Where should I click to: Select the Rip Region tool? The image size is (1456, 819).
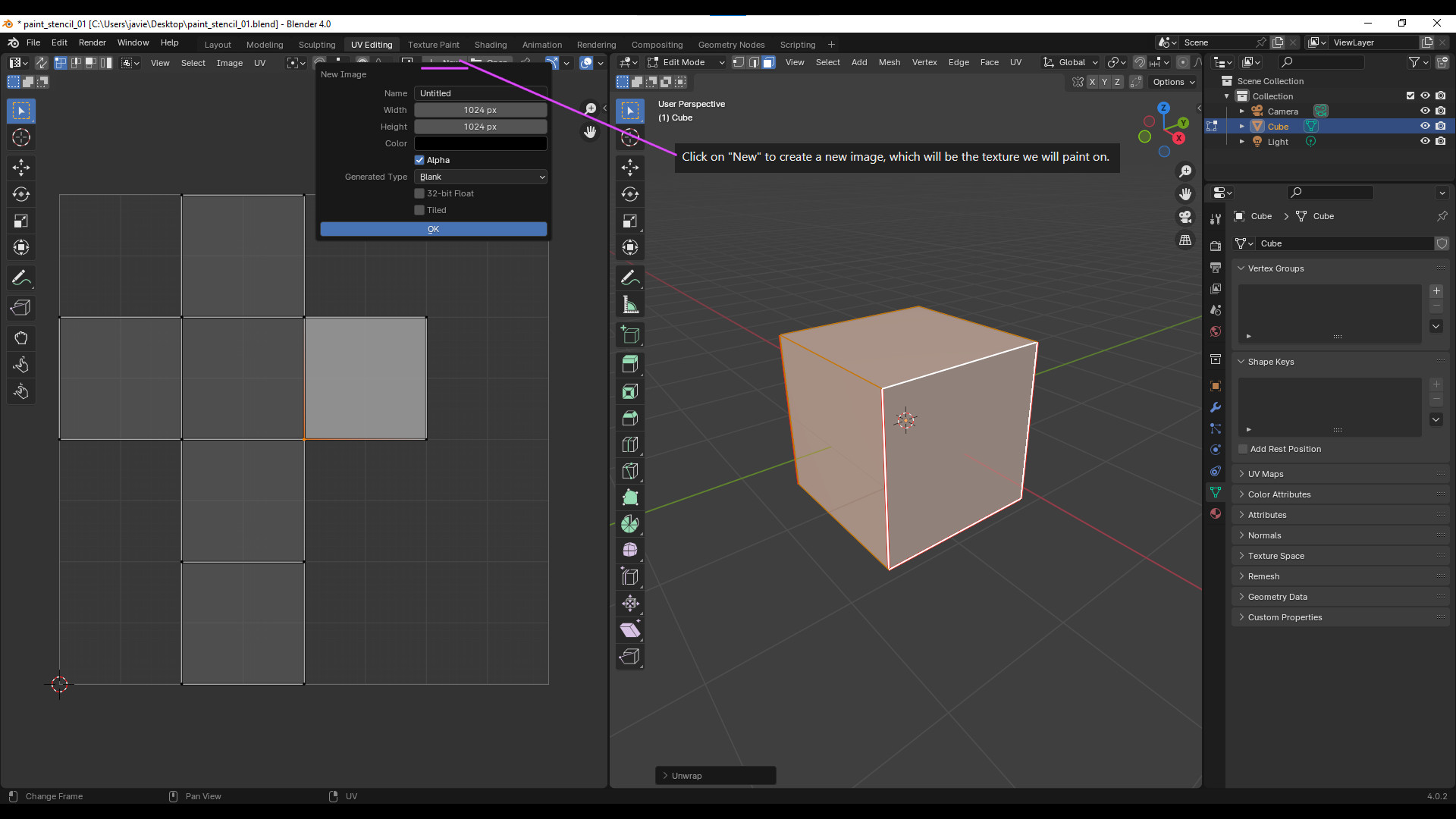coord(630,656)
